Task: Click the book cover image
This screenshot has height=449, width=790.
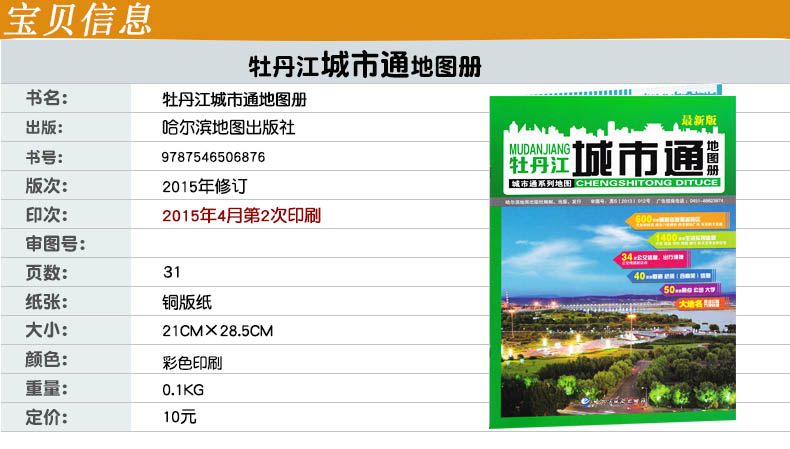Action: [613, 260]
